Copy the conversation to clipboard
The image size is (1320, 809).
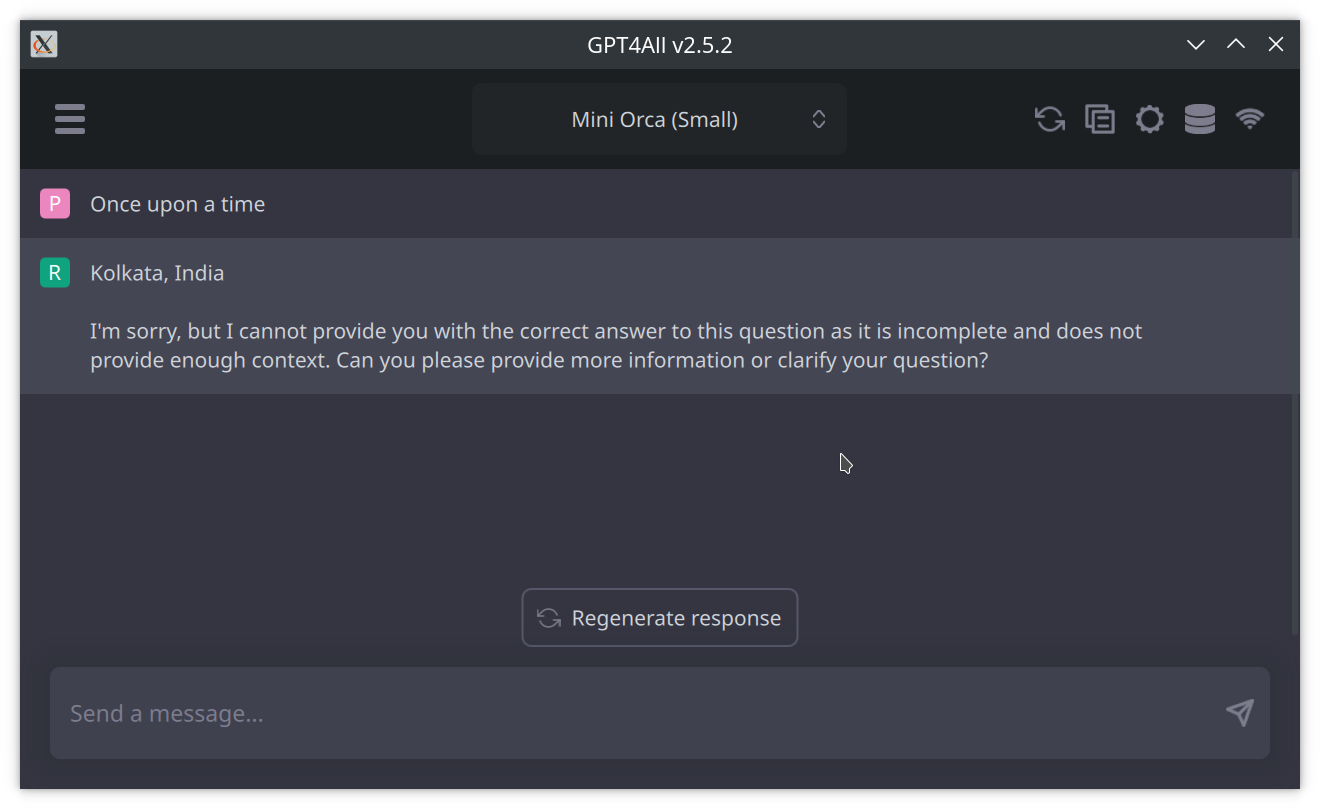pyautogui.click(x=1099, y=118)
